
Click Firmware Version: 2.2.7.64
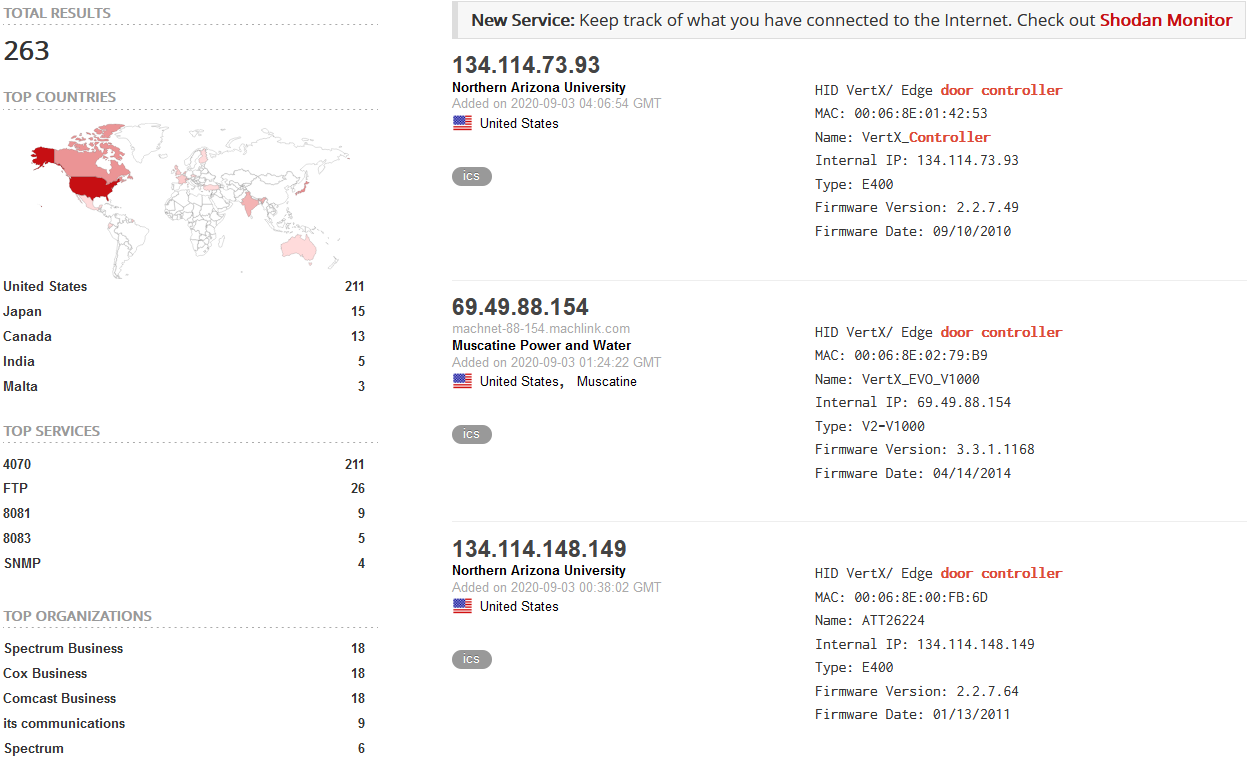(917, 692)
